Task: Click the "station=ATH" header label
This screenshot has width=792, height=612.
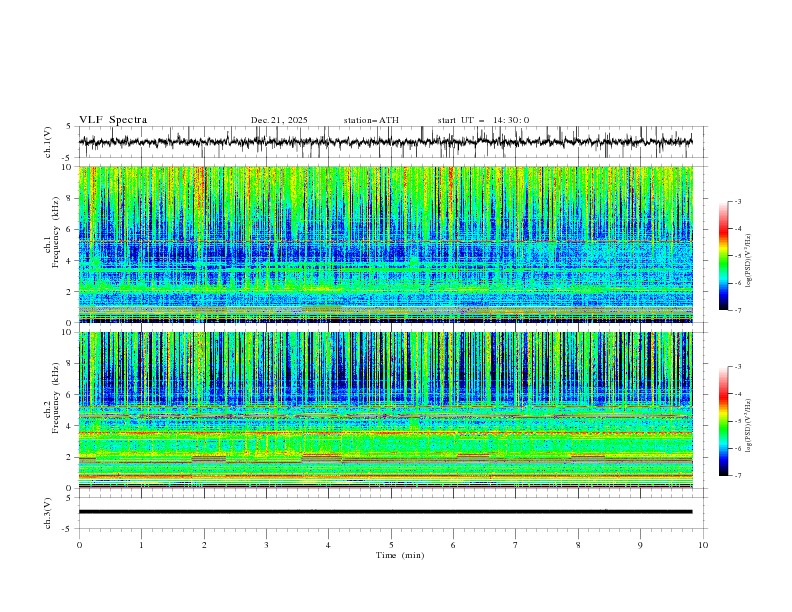Action: click(371, 120)
